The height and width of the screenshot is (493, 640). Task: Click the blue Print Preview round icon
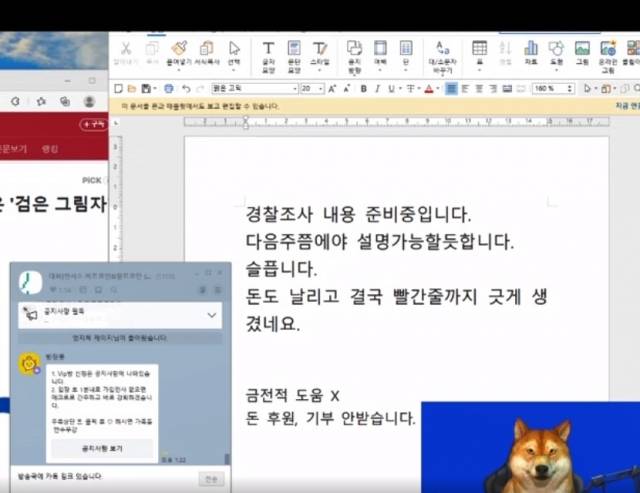169,89
